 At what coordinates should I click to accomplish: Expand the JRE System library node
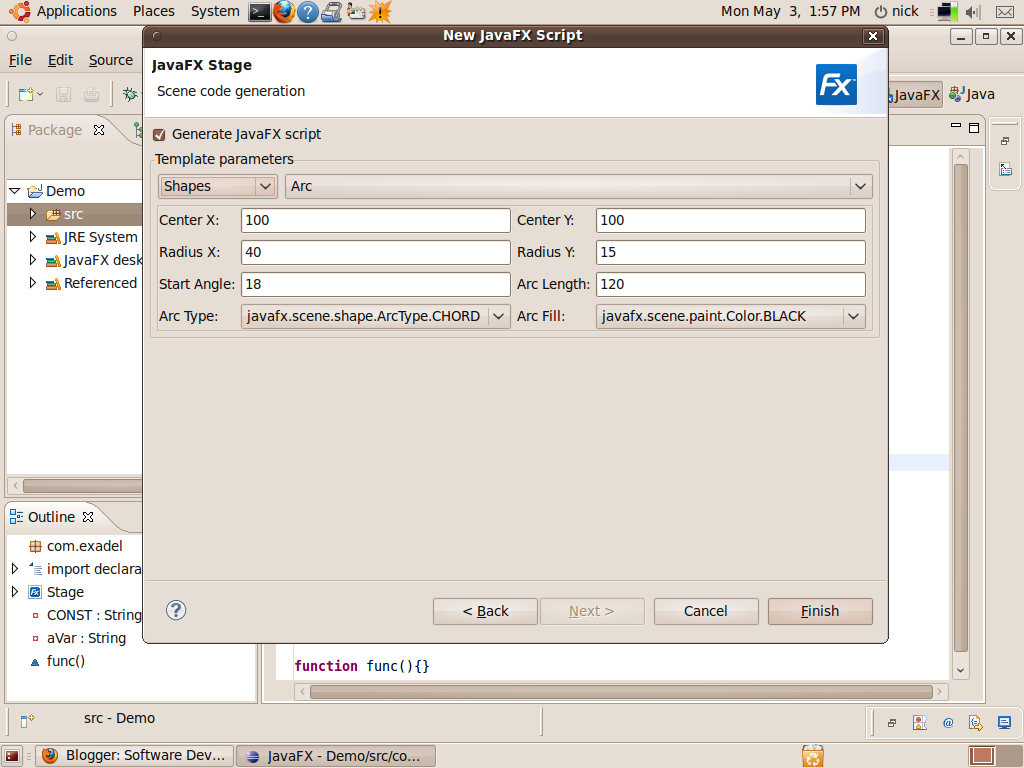[x=33, y=236]
